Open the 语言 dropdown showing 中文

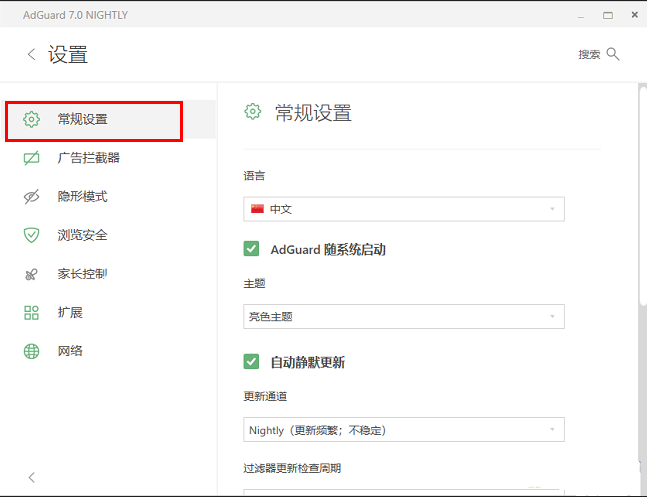click(x=404, y=209)
